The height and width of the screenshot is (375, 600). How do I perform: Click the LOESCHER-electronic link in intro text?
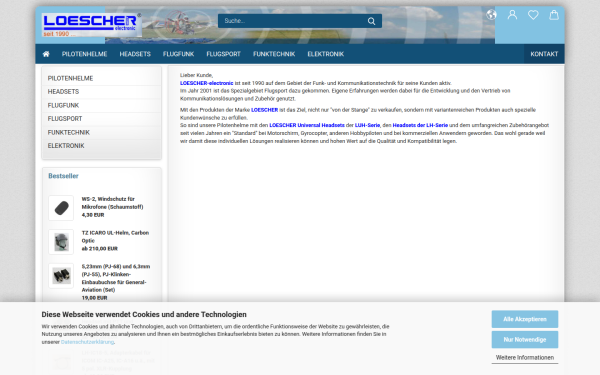click(207, 83)
